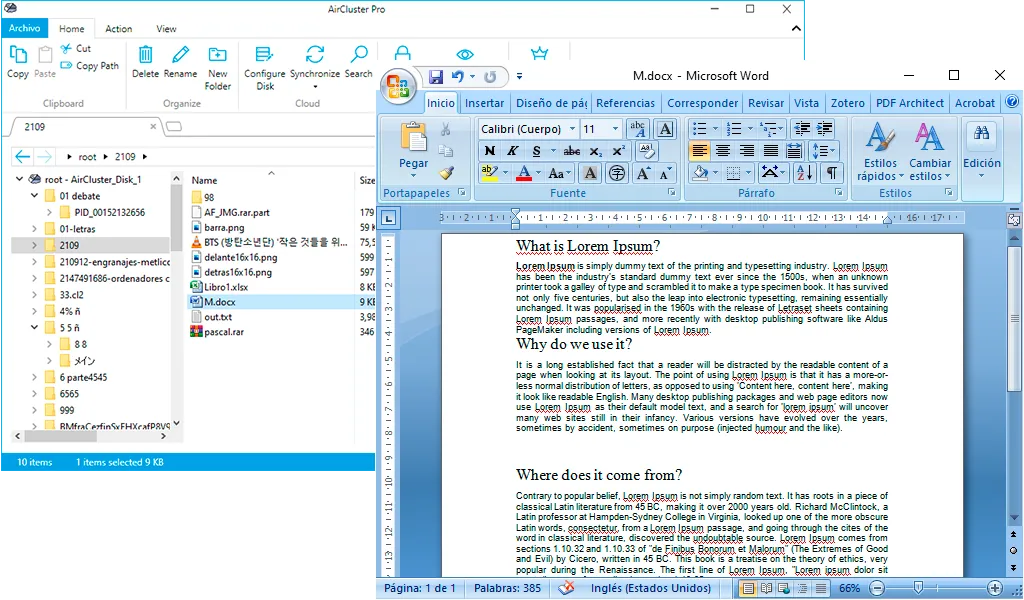Click the subscript X₂ icon
Screen dimensions: 1024x600
[596, 151]
